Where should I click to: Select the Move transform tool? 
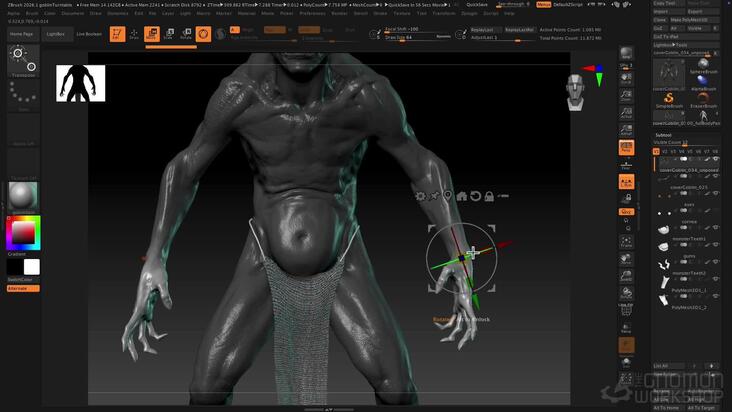click(x=152, y=34)
